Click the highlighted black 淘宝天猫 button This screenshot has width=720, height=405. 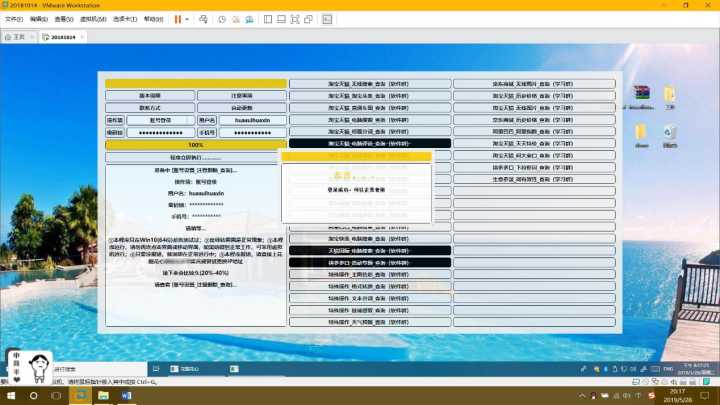[x=369, y=143]
